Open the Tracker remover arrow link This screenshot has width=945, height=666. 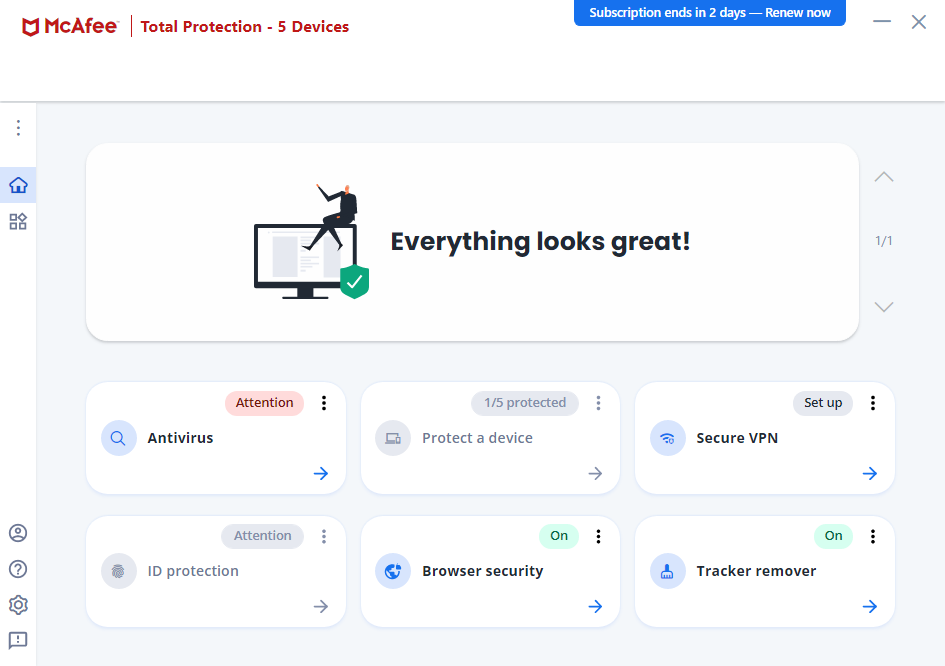pos(869,606)
